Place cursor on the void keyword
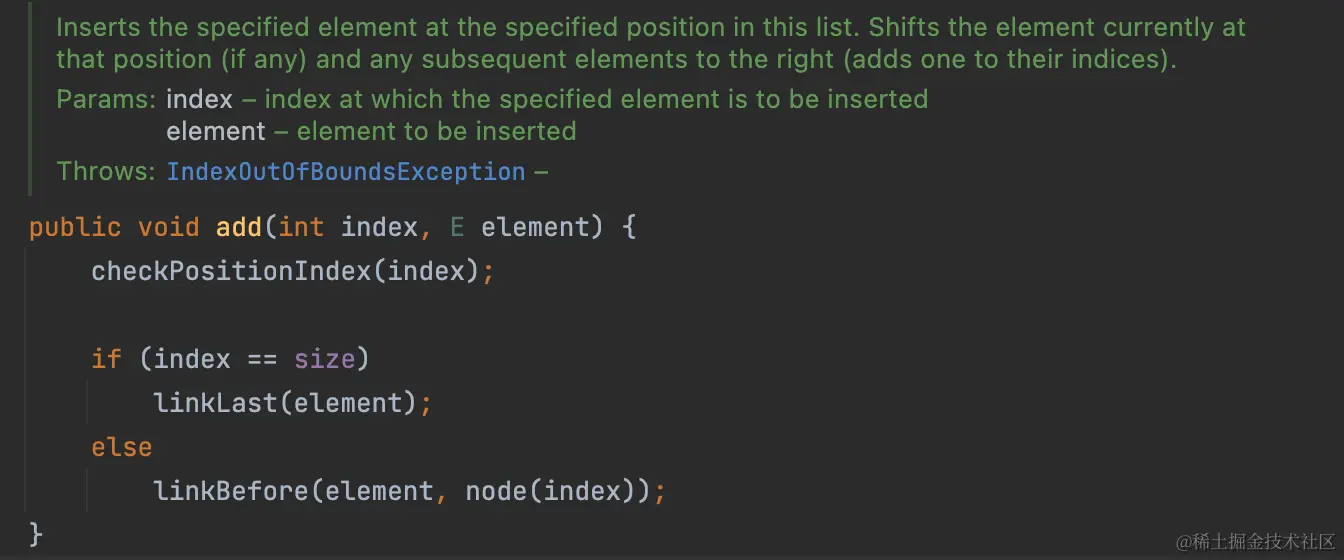Viewport: 1344px width, 560px height. point(168,227)
